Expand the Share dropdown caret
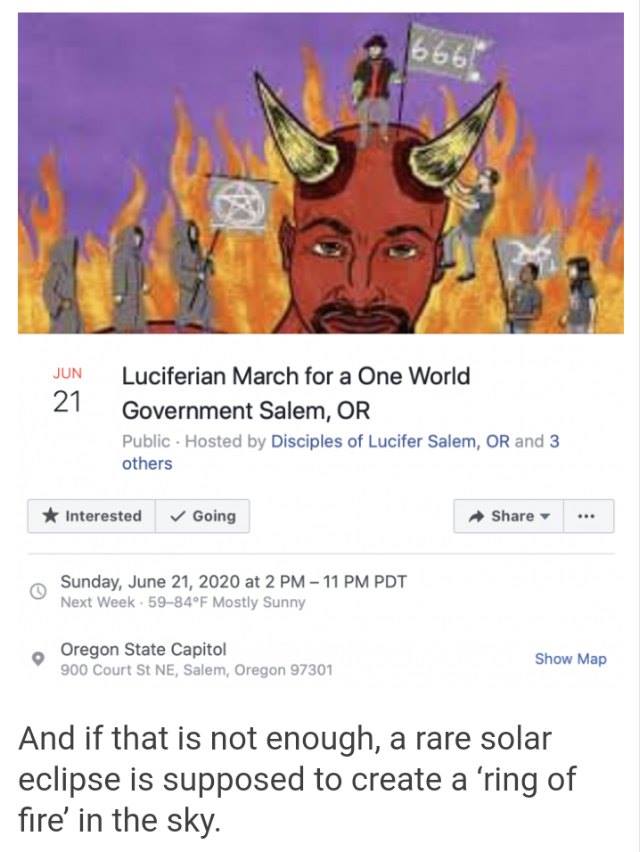 tap(545, 517)
